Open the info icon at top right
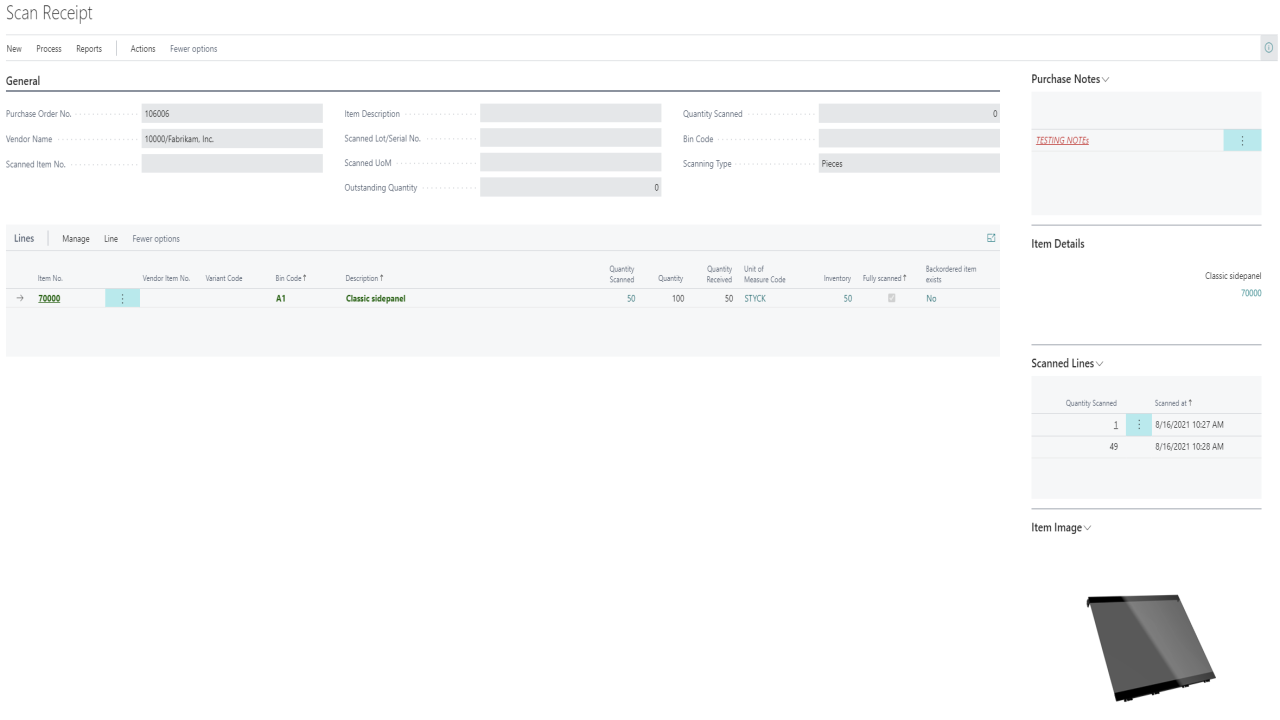Viewport: 1280px width, 720px height. click(x=1270, y=48)
